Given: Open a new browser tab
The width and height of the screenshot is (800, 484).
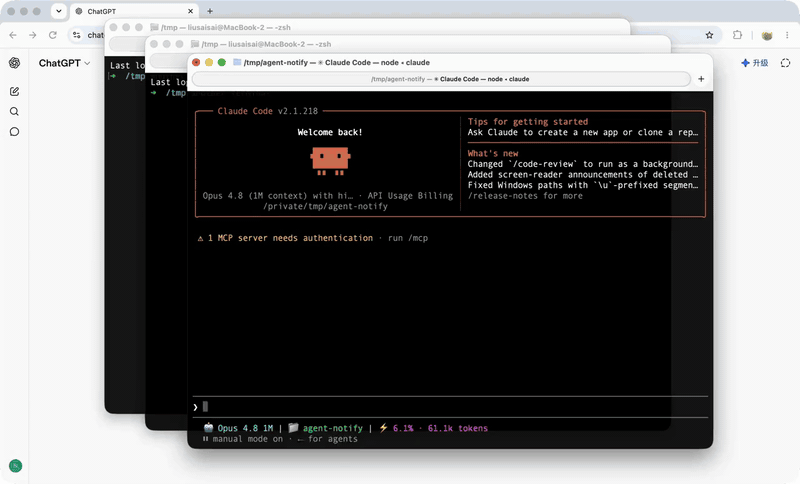Looking at the screenshot, I should (x=210, y=11).
